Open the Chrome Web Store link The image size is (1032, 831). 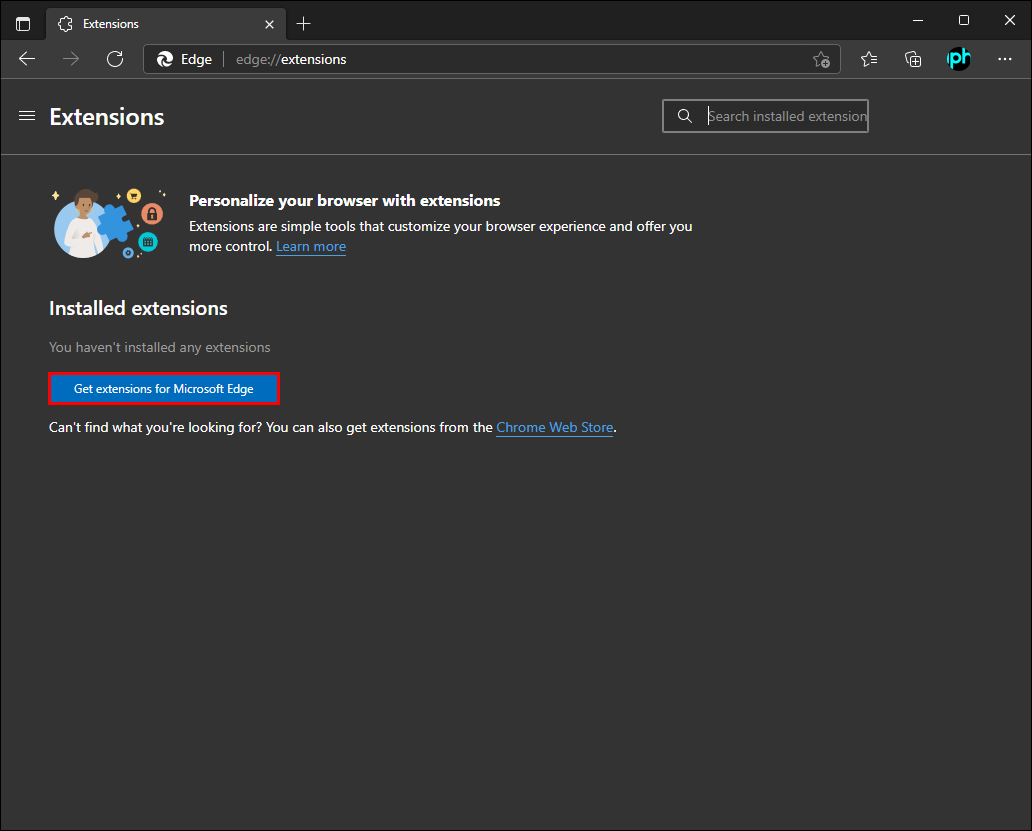[x=554, y=427]
